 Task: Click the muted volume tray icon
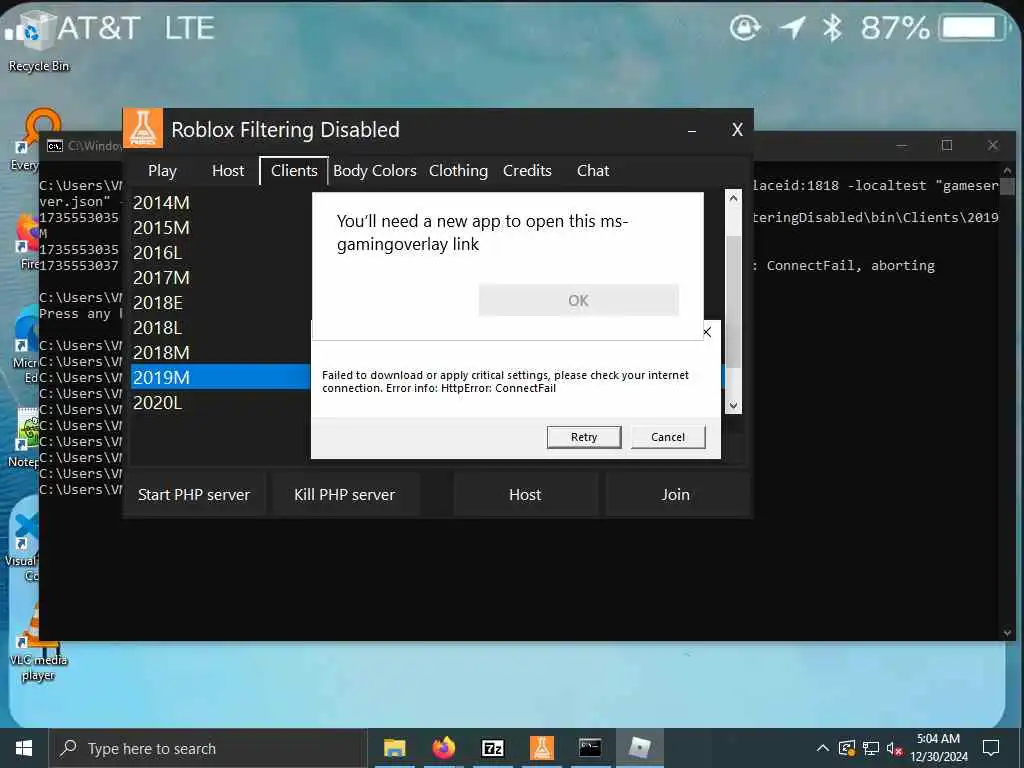pyautogui.click(x=894, y=748)
